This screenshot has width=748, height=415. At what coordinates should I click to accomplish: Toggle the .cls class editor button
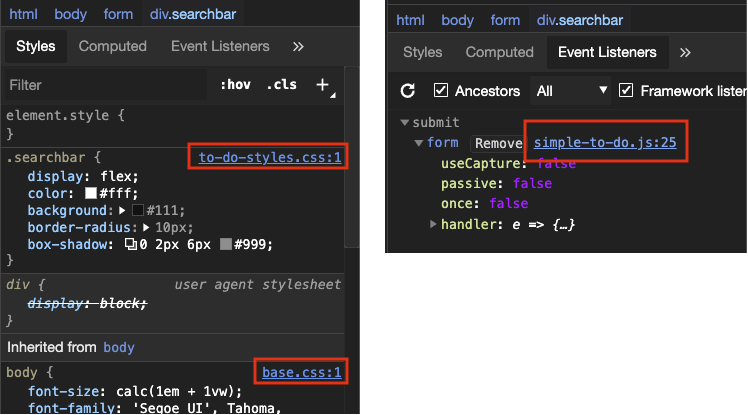281,85
